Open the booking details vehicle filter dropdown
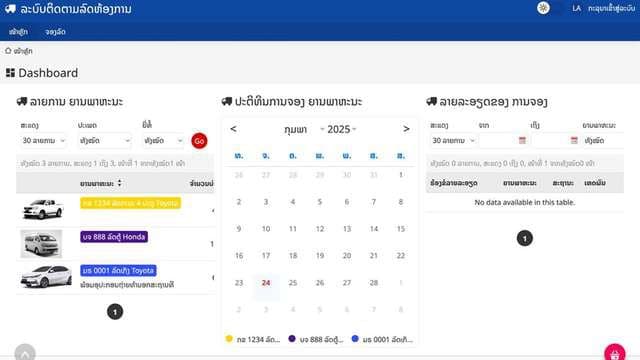The image size is (640, 360). 603,140
